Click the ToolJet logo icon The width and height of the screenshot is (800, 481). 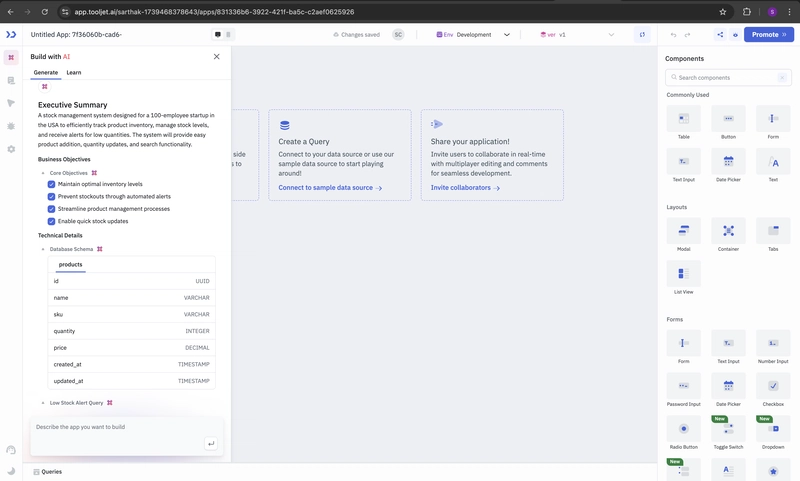11,34
